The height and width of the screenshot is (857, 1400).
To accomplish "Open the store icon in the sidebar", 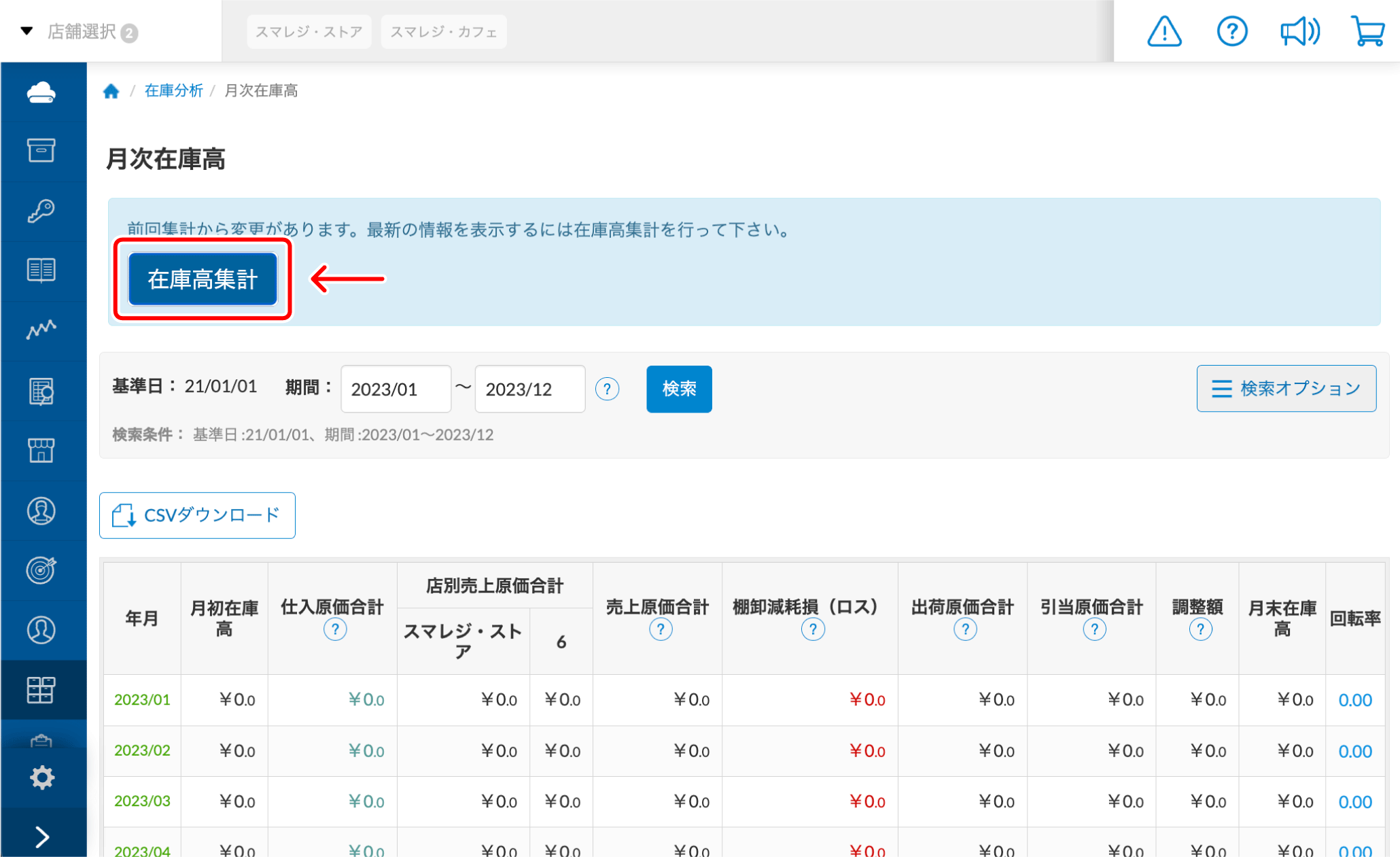I will coord(42,449).
